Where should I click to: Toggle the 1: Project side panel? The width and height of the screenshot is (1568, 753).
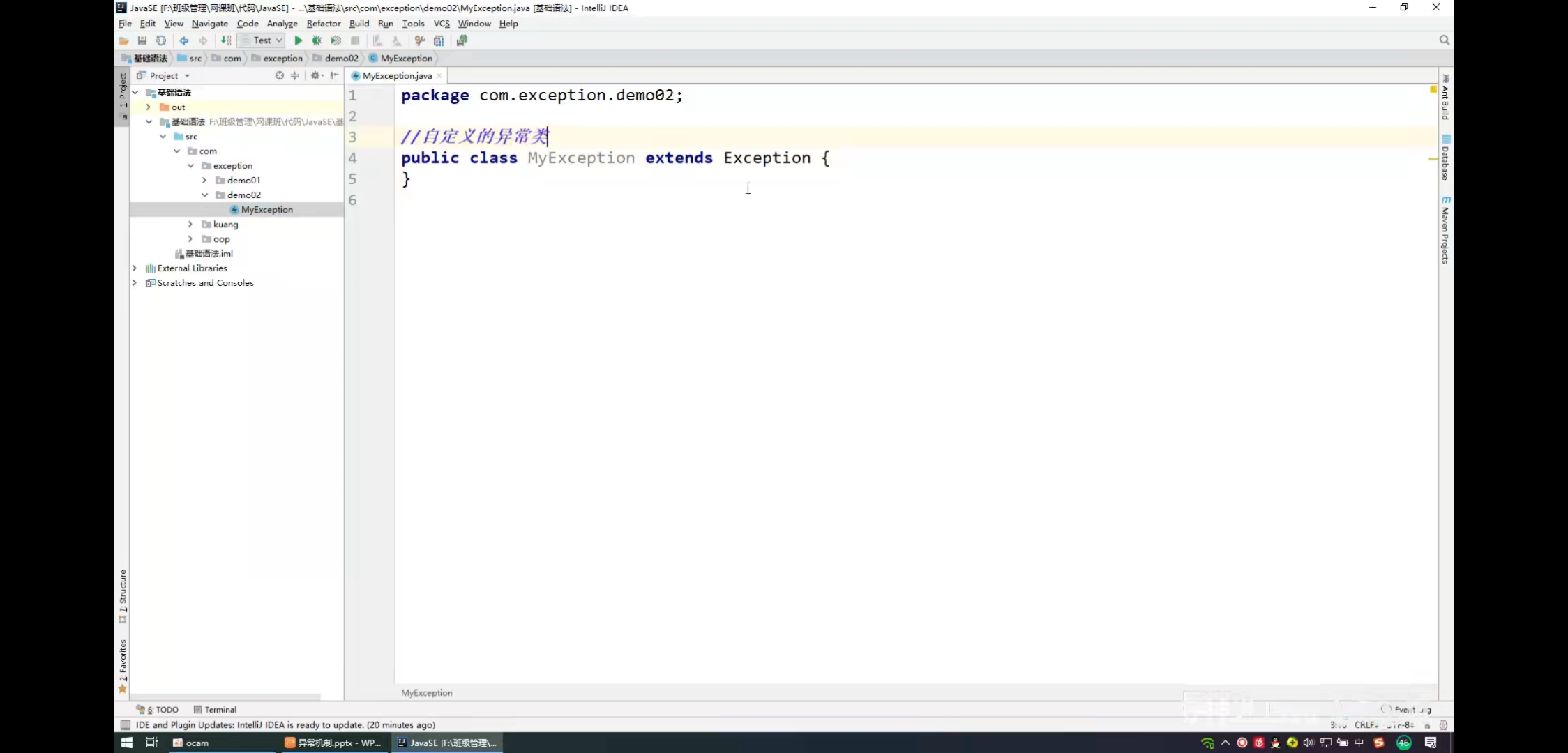(x=123, y=91)
